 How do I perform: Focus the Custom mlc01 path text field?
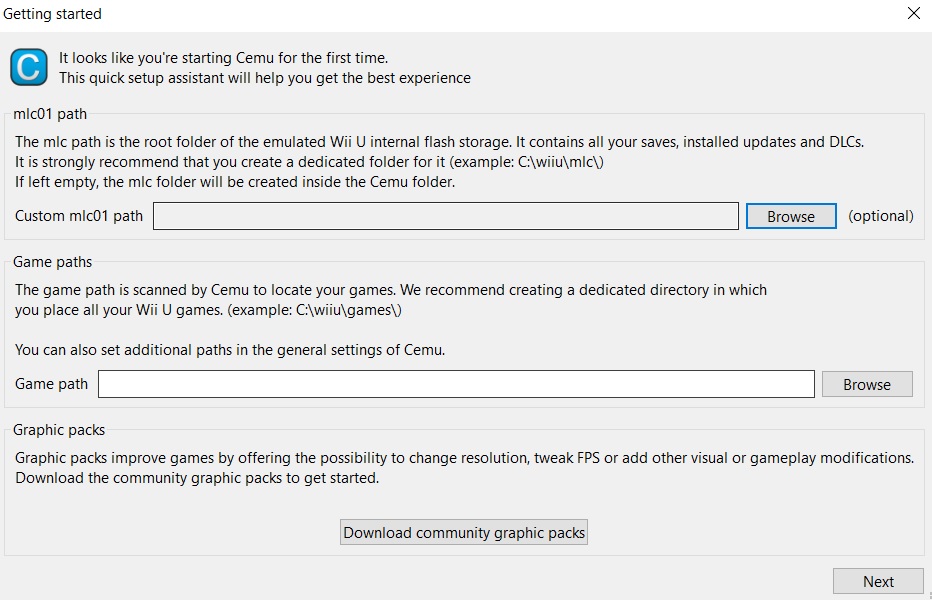tap(445, 216)
